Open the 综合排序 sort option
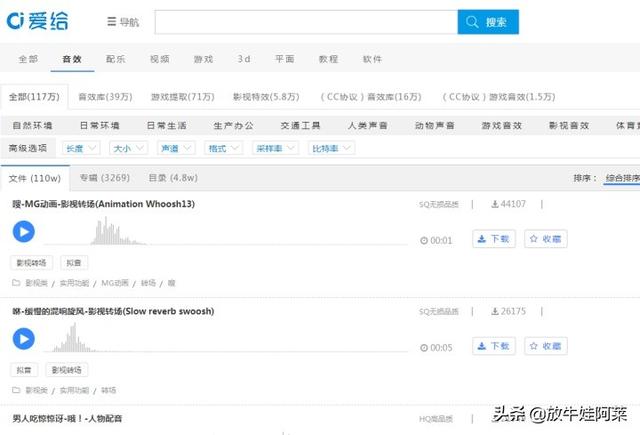 tap(620, 179)
